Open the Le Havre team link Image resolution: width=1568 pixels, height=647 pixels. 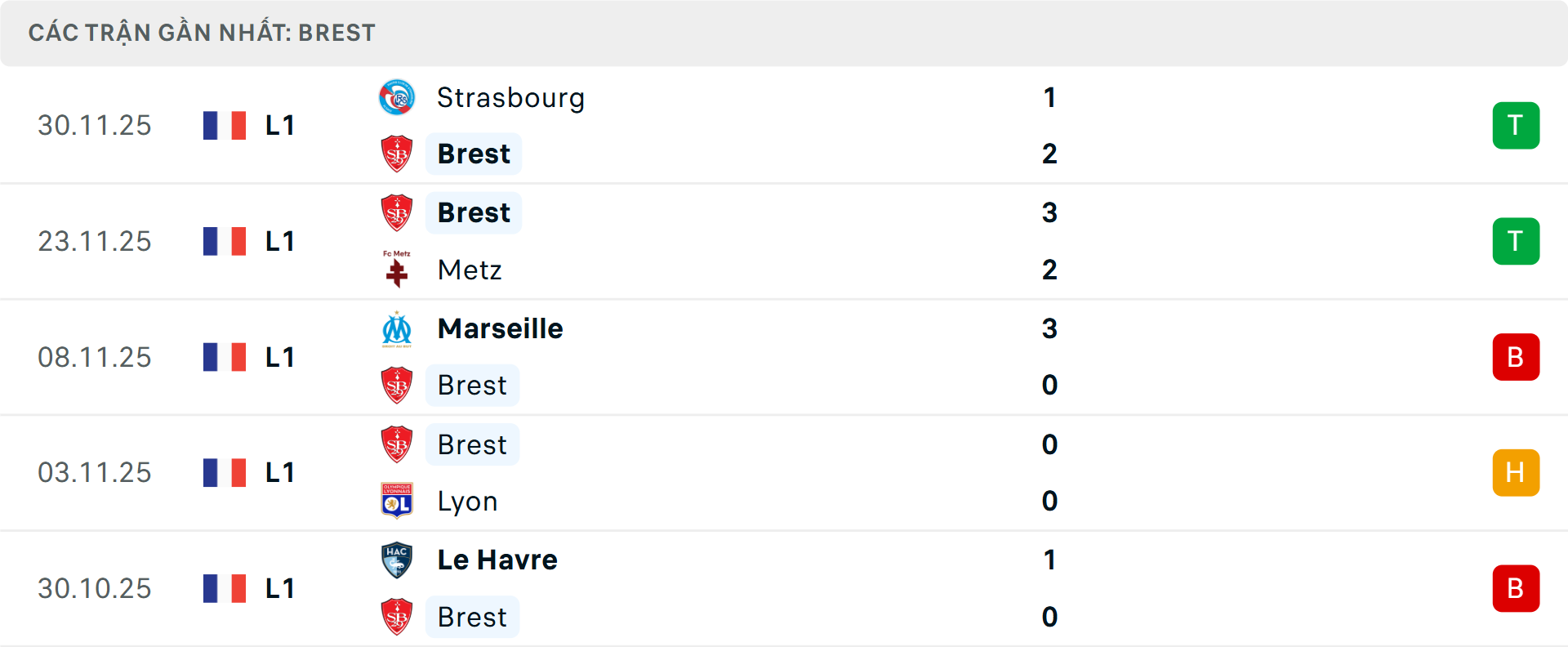point(497,560)
